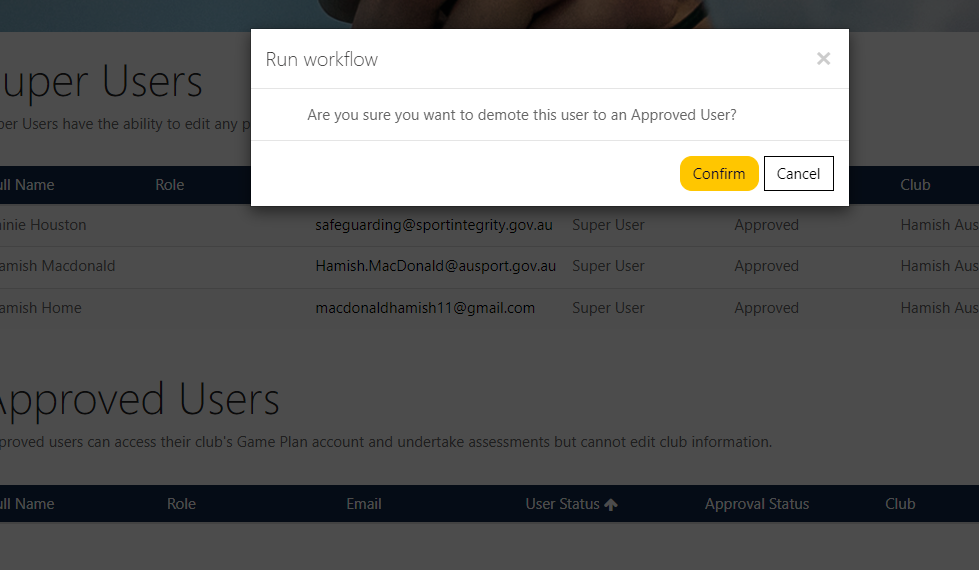Select Hamish Macdonald name cell

click(57, 266)
